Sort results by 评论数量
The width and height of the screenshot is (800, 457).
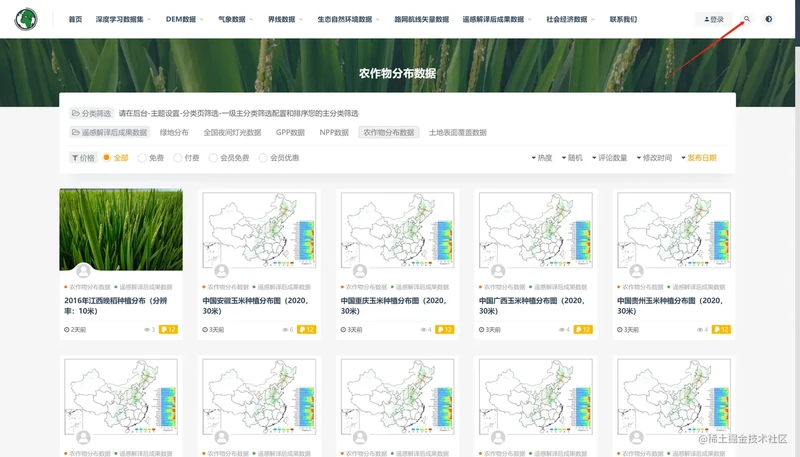609,158
